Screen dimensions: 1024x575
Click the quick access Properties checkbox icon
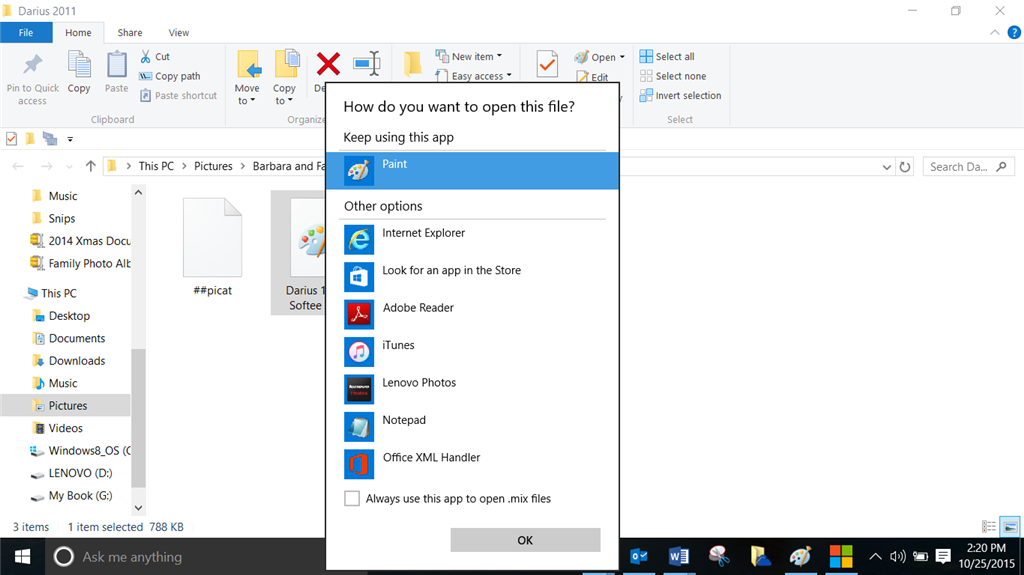[11, 139]
